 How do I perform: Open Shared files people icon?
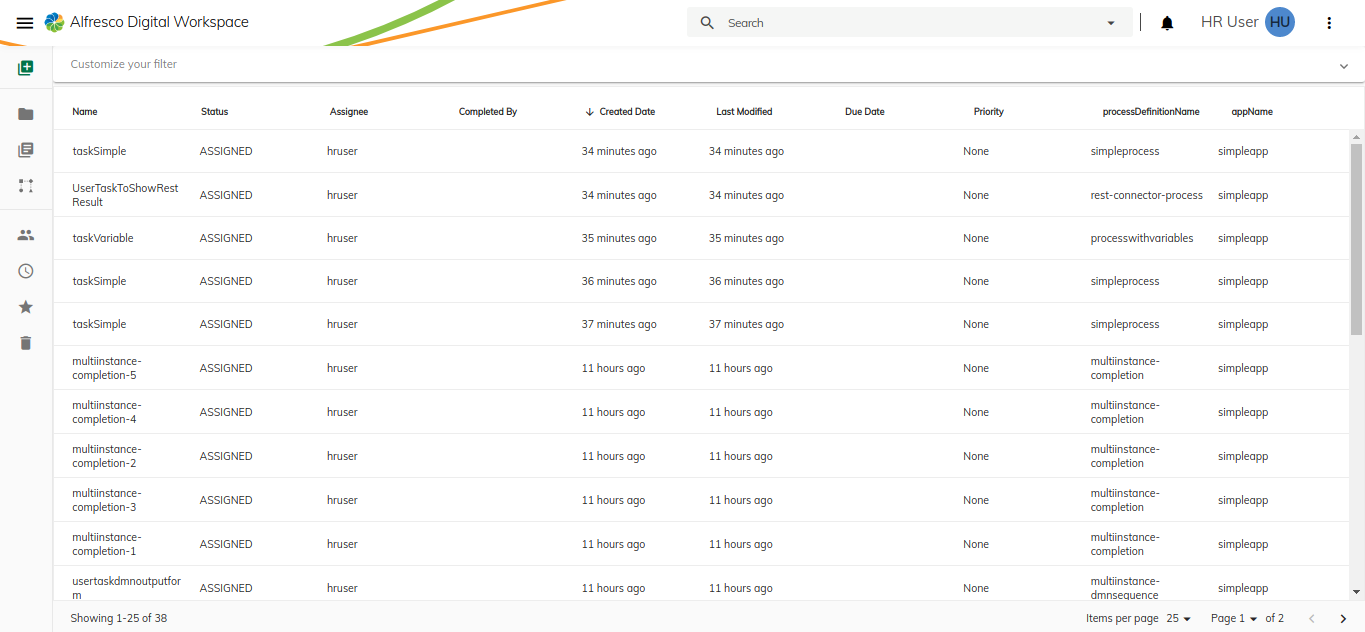26,235
